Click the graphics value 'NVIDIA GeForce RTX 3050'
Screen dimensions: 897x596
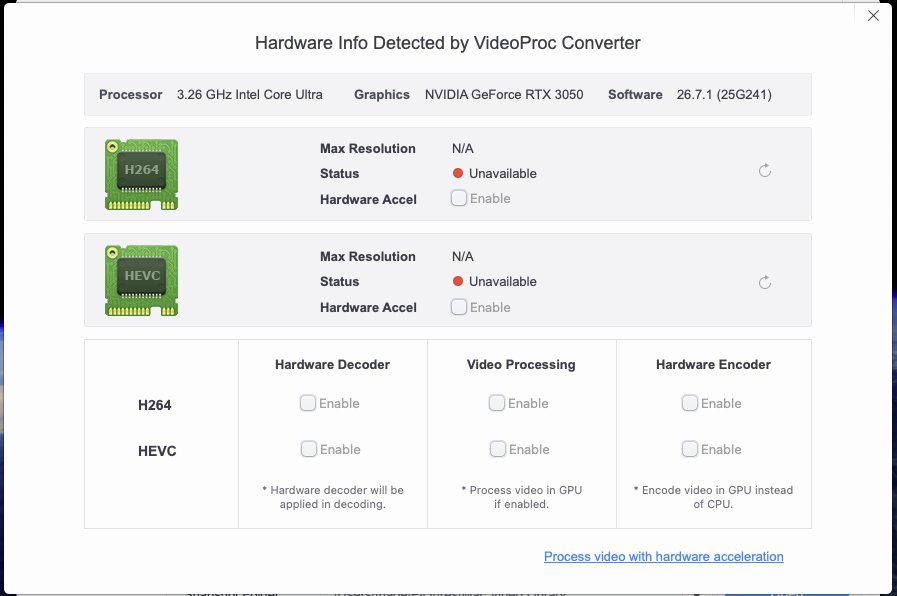[x=504, y=95]
